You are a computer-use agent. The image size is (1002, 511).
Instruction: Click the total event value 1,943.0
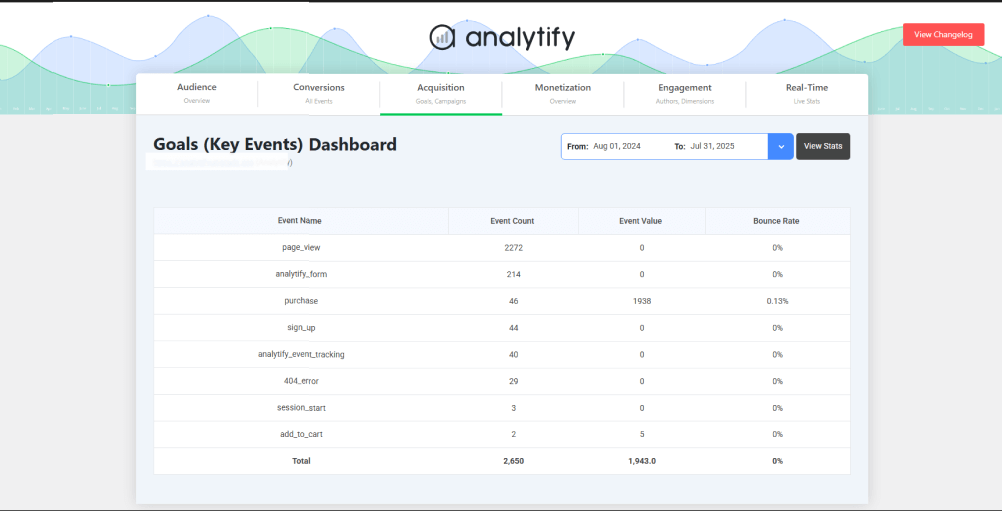coord(642,461)
